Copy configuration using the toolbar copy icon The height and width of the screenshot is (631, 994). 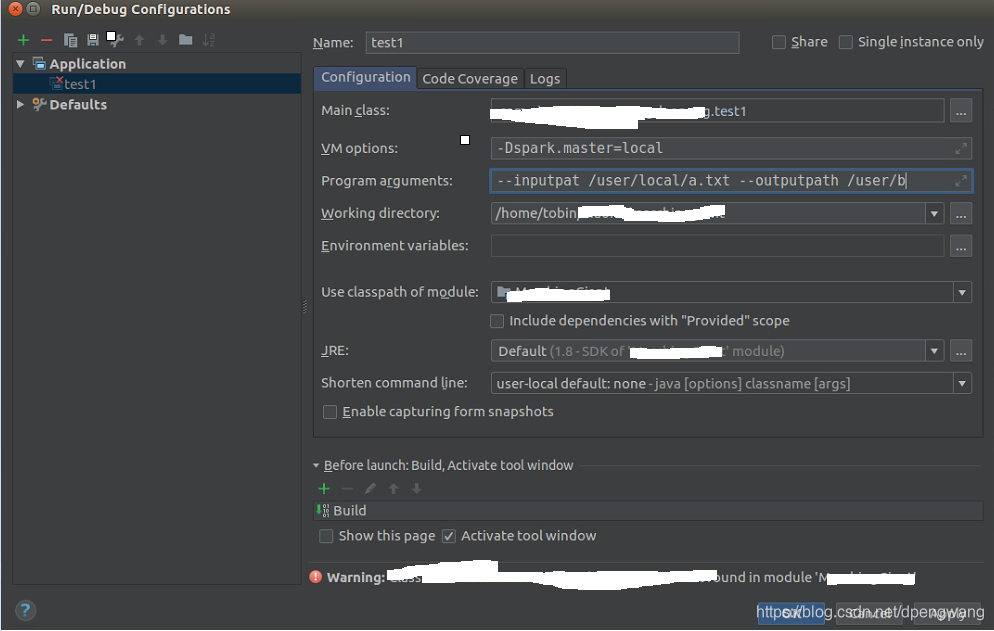click(x=70, y=41)
